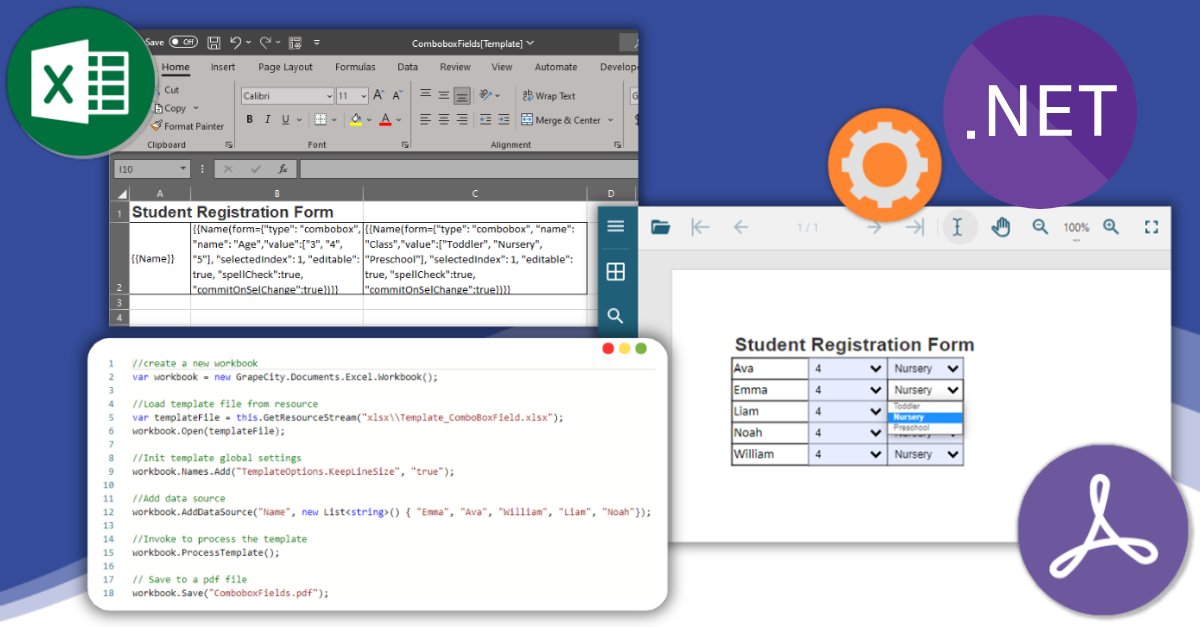Go to next page in PDF viewer
This screenshot has height=627, width=1200.
pos(873,227)
